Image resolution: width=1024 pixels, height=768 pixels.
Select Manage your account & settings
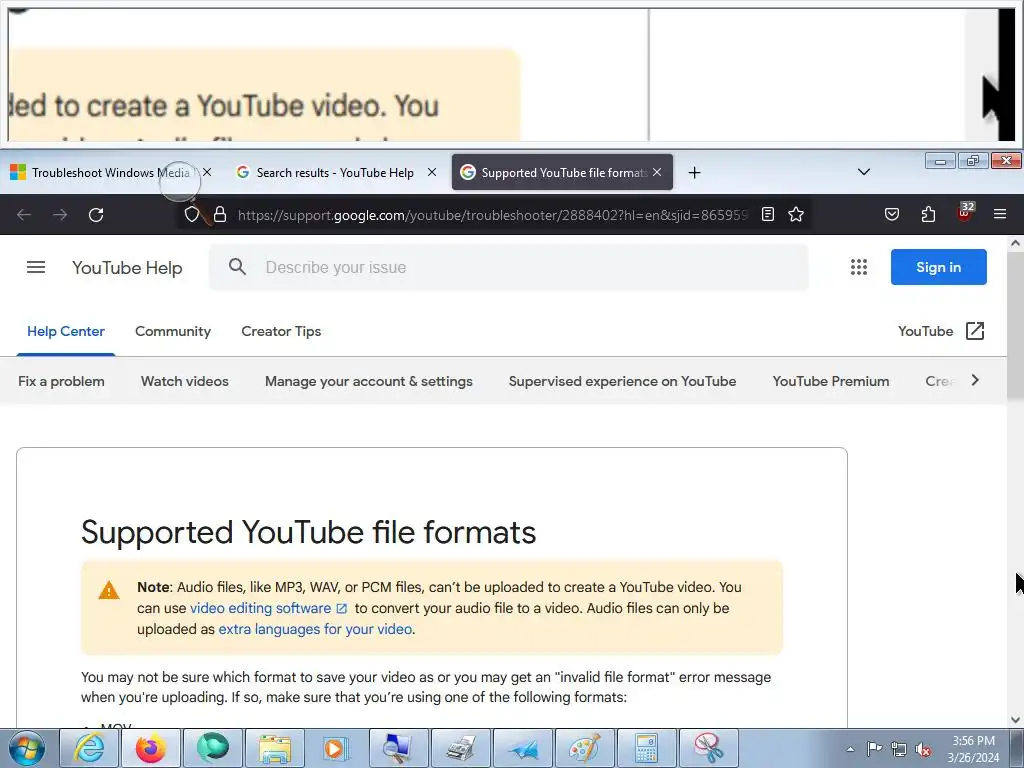point(368,381)
